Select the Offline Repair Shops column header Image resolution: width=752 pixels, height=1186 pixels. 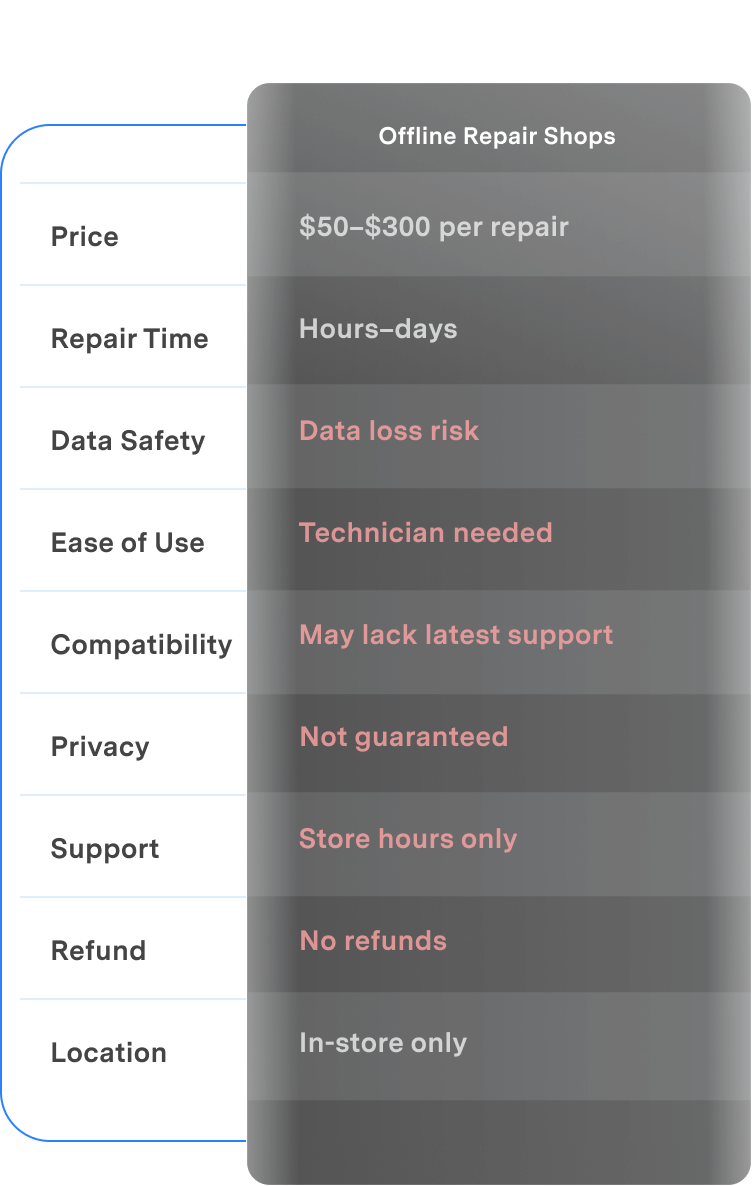pos(497,136)
